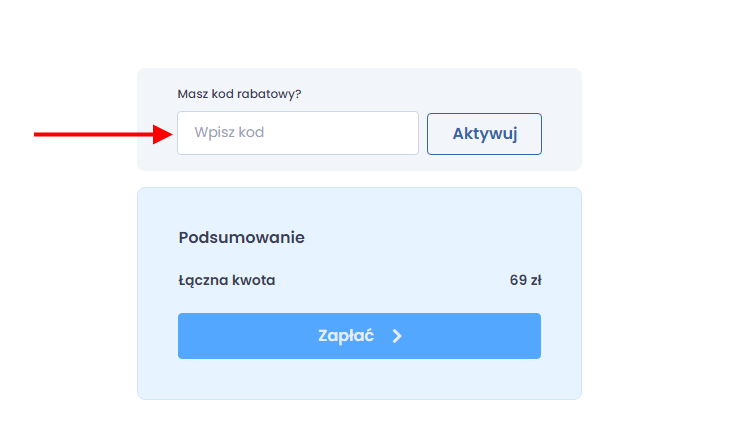Click the Aktywuj text label

(485, 134)
